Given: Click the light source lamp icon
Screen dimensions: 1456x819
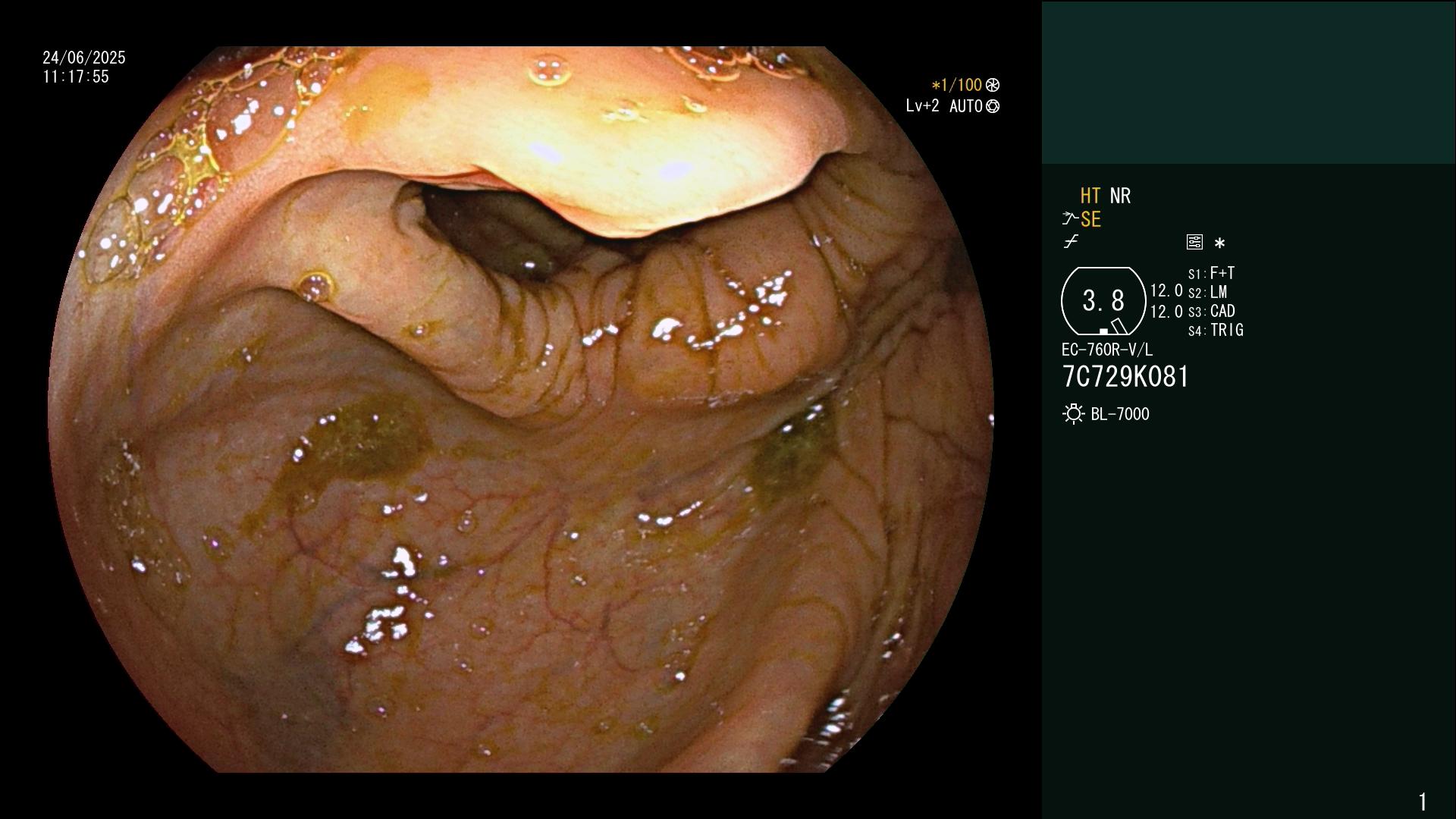Looking at the screenshot, I should coord(1073,414).
